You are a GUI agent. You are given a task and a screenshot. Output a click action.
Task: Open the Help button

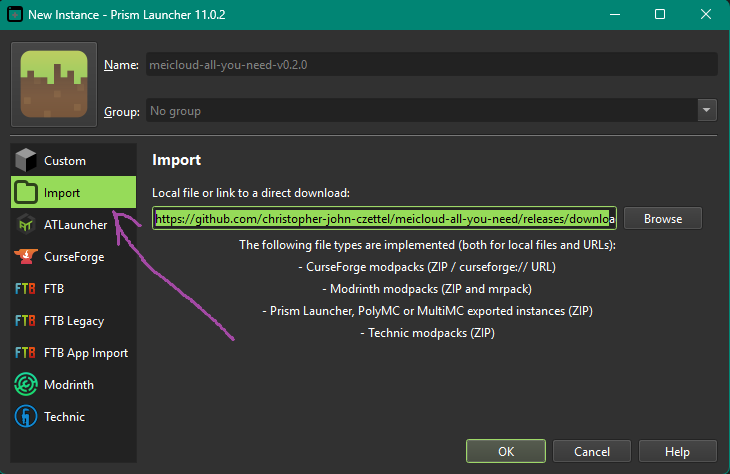(x=677, y=451)
